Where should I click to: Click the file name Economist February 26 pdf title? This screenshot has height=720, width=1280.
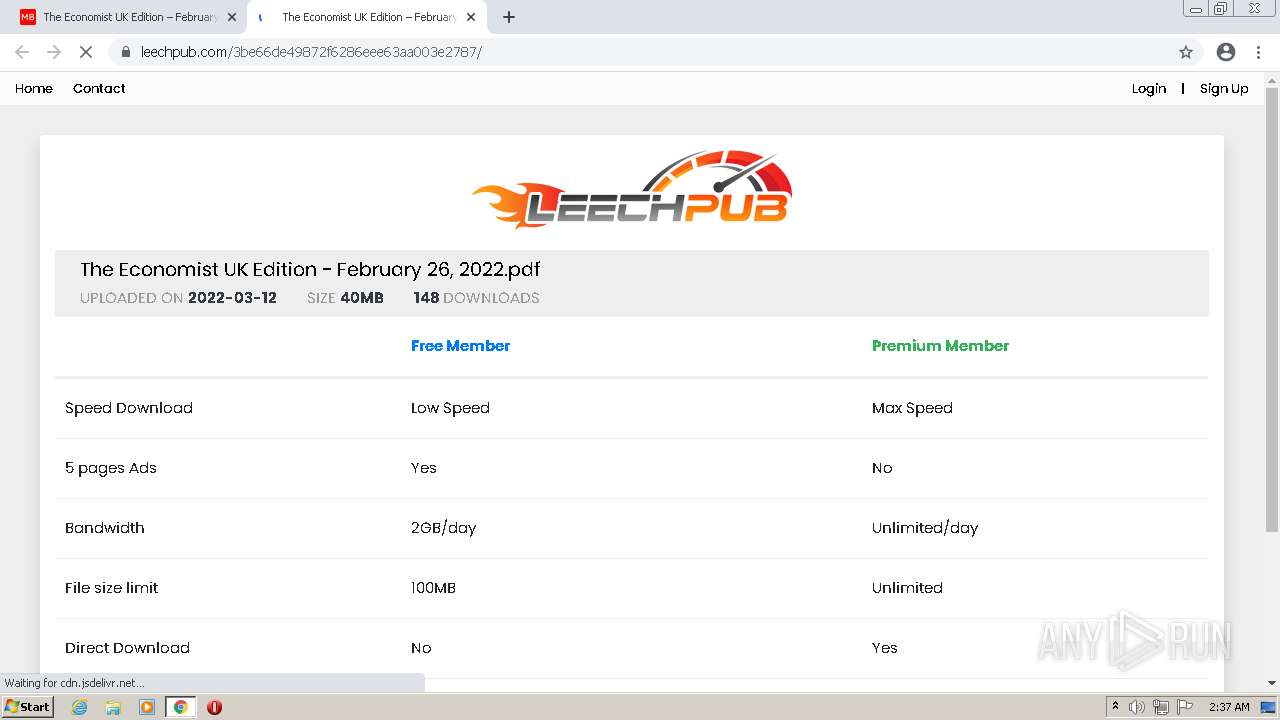click(310, 269)
